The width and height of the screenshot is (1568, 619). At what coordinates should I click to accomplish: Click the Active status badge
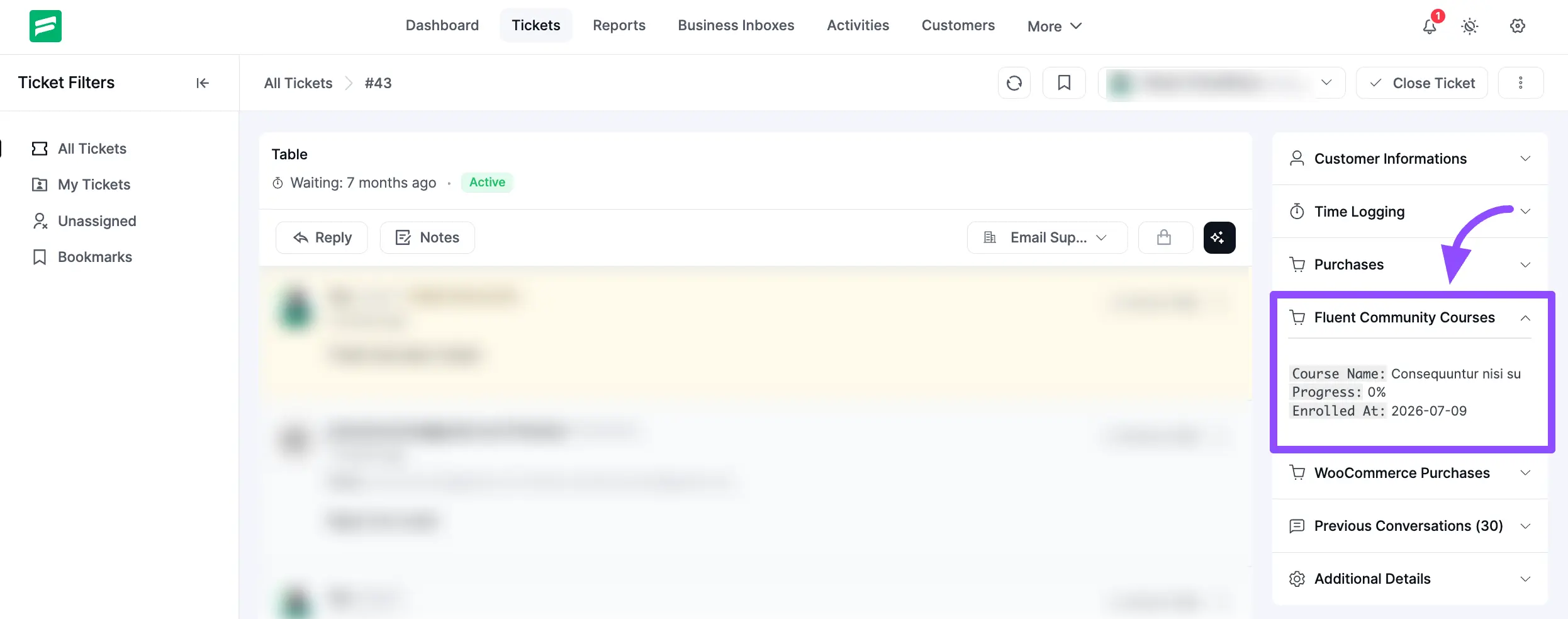click(487, 182)
